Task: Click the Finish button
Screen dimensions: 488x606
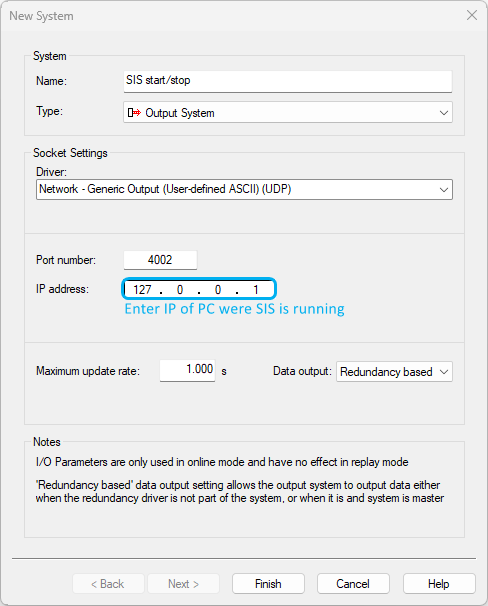Action: click(x=268, y=584)
